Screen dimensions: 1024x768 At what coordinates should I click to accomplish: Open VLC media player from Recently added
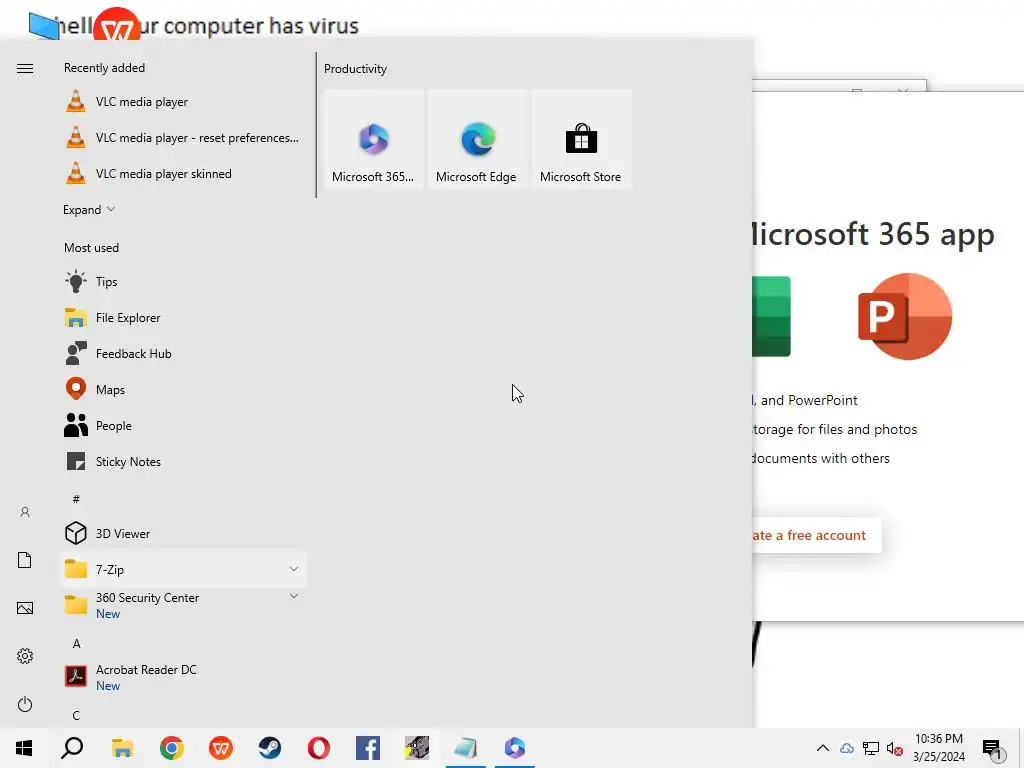tap(183, 102)
